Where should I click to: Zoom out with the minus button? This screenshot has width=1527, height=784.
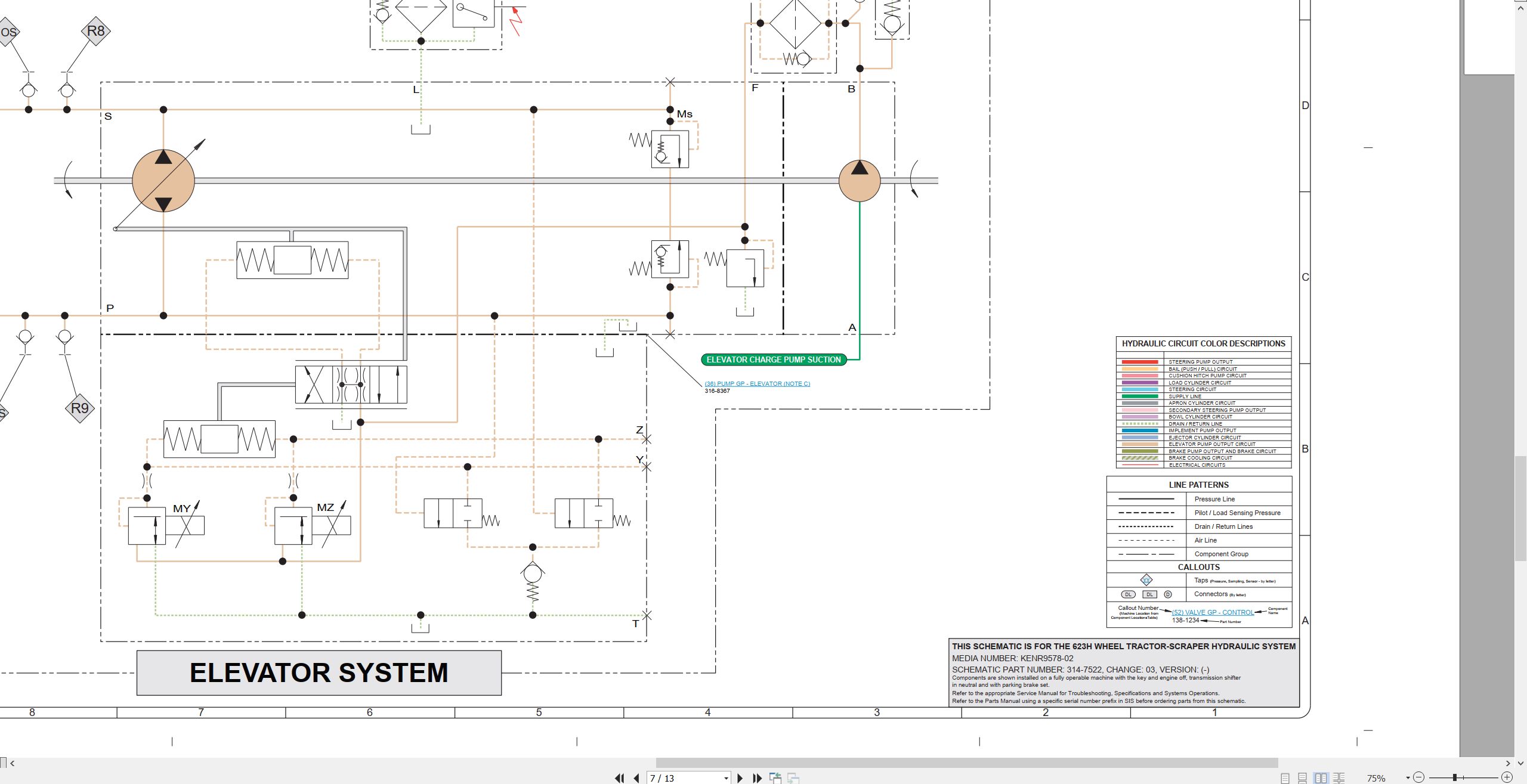click(1419, 777)
